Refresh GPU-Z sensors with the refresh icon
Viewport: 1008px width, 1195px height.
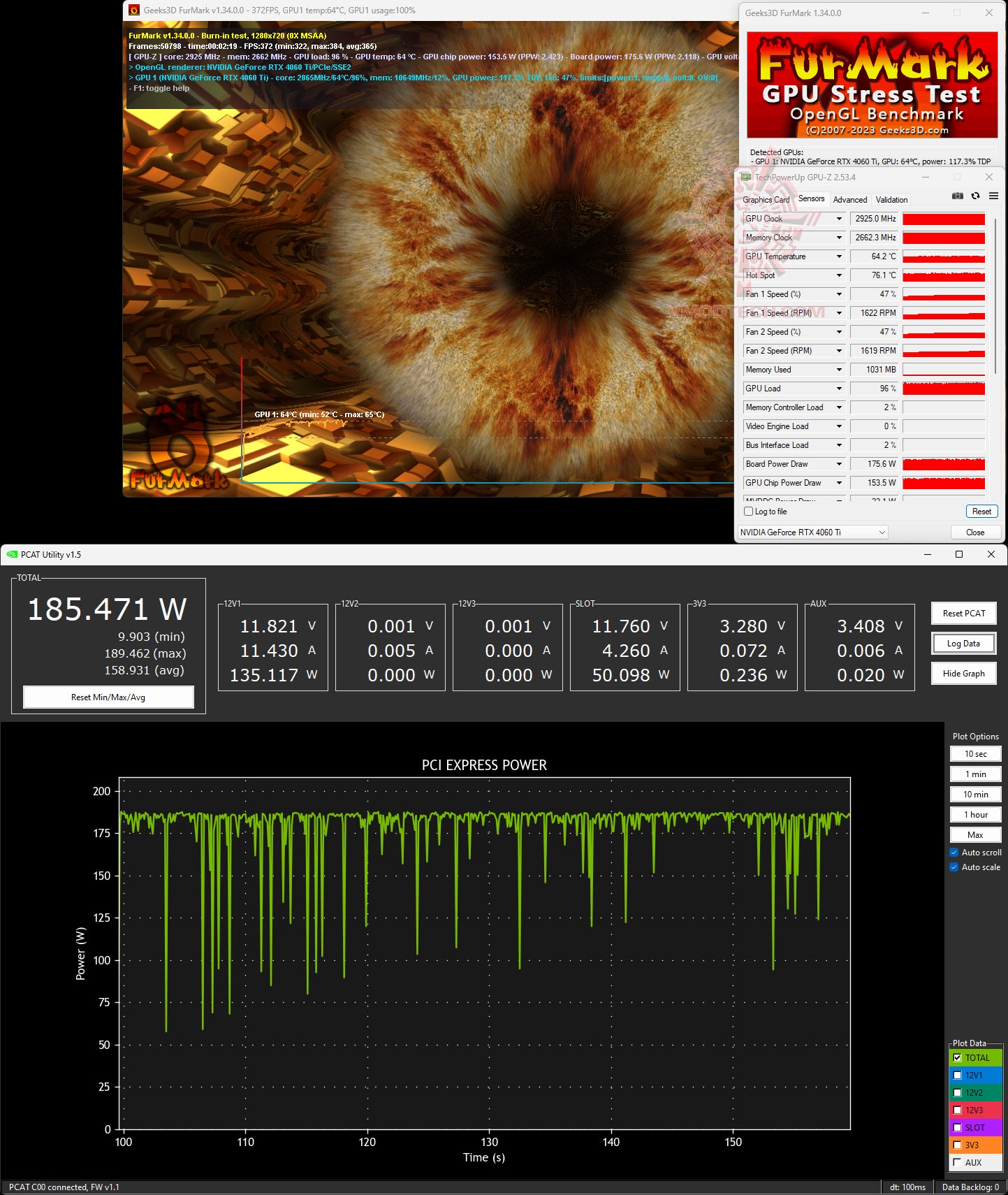coord(975,196)
